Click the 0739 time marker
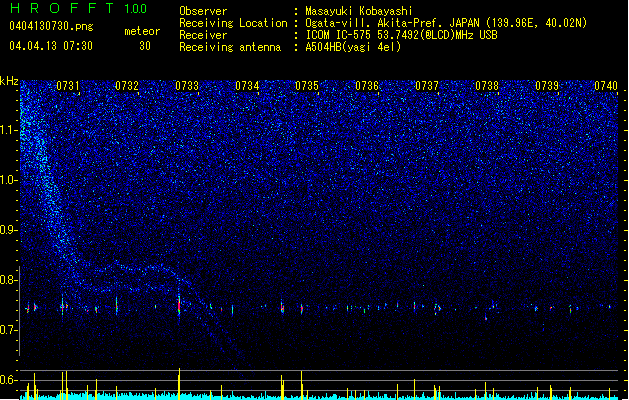Viewport: 629px width, 400px height. tap(547, 86)
